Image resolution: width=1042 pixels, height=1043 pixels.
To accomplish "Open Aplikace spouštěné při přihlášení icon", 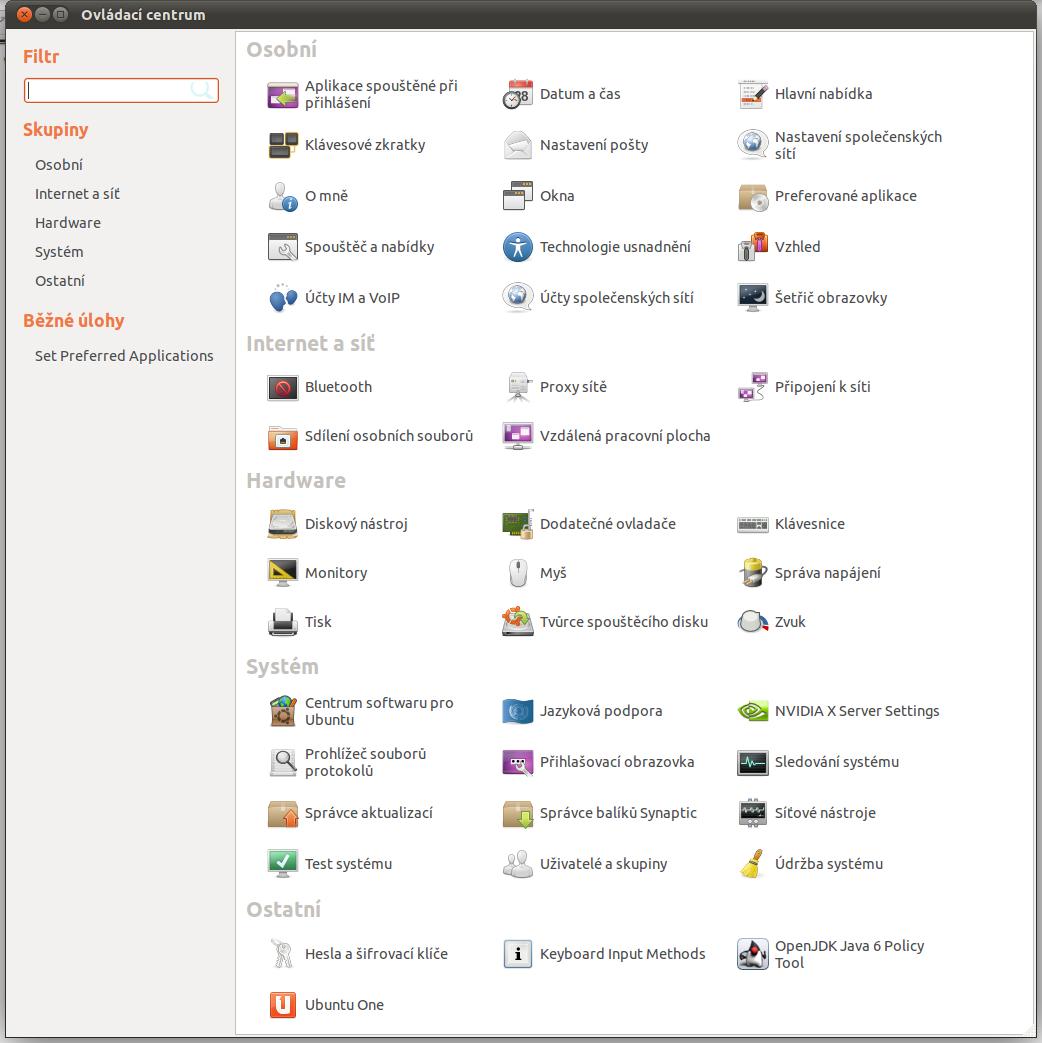I will (x=283, y=94).
